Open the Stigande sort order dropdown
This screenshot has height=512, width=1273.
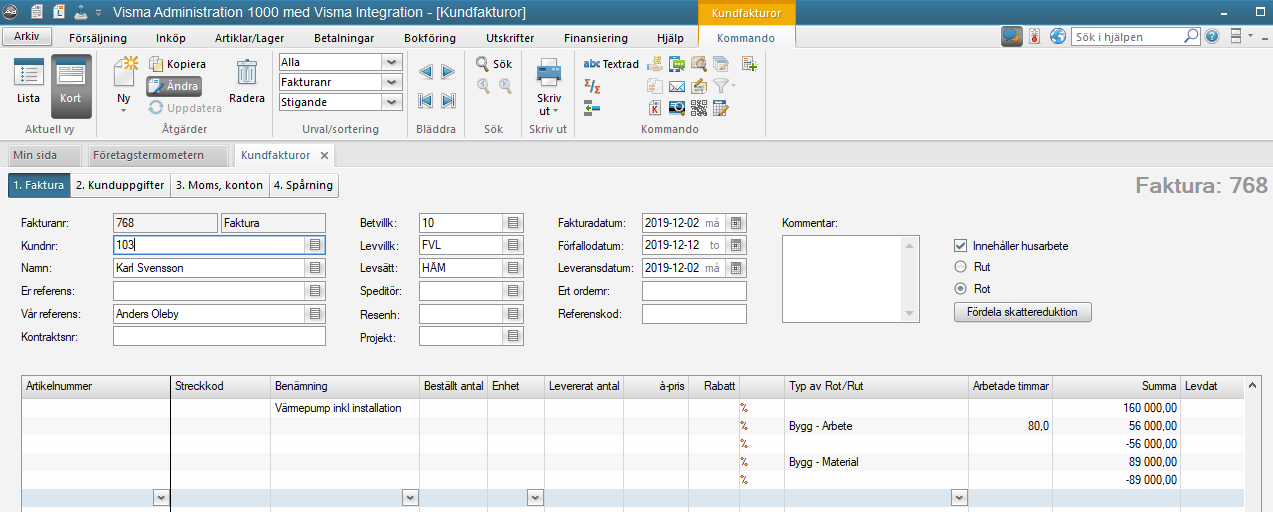392,102
